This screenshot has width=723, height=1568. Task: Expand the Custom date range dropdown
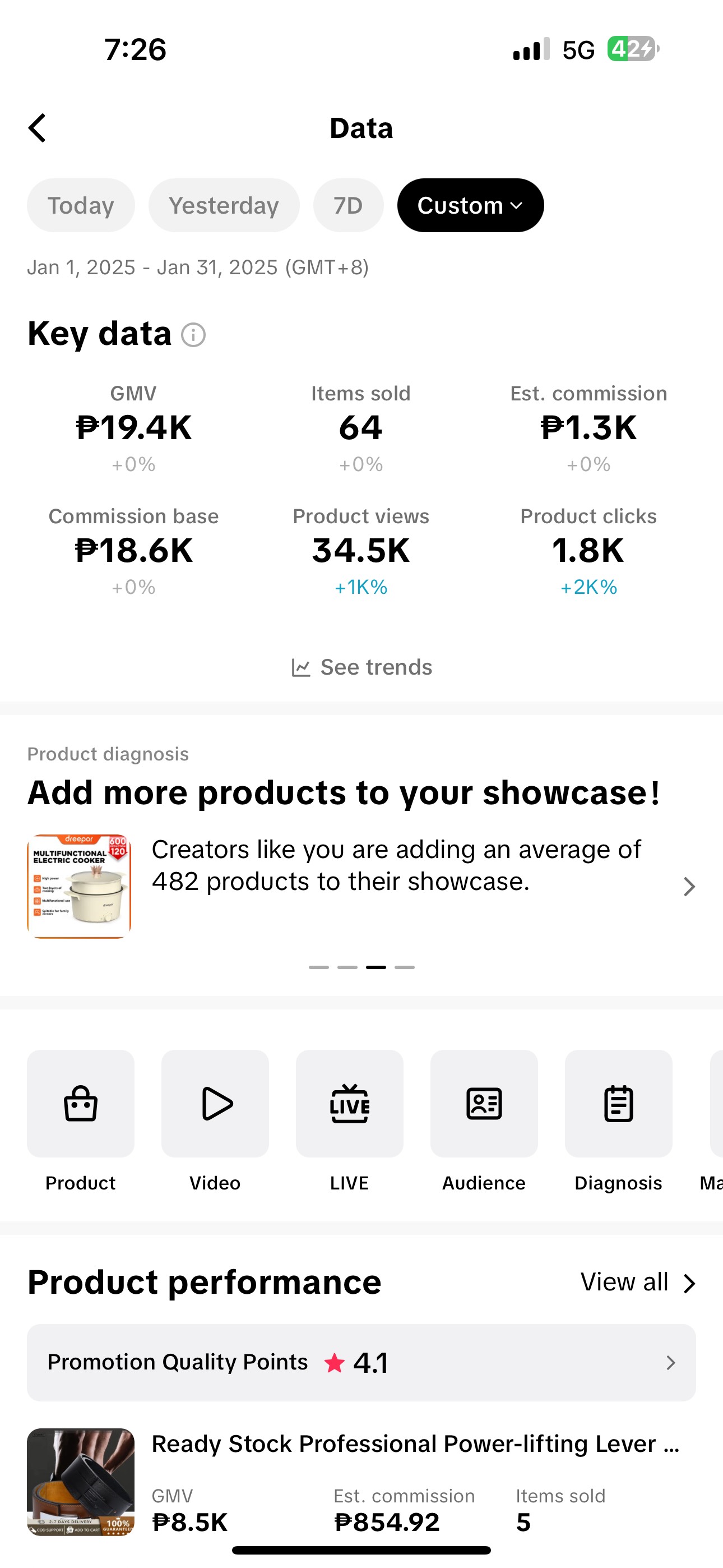[470, 206]
